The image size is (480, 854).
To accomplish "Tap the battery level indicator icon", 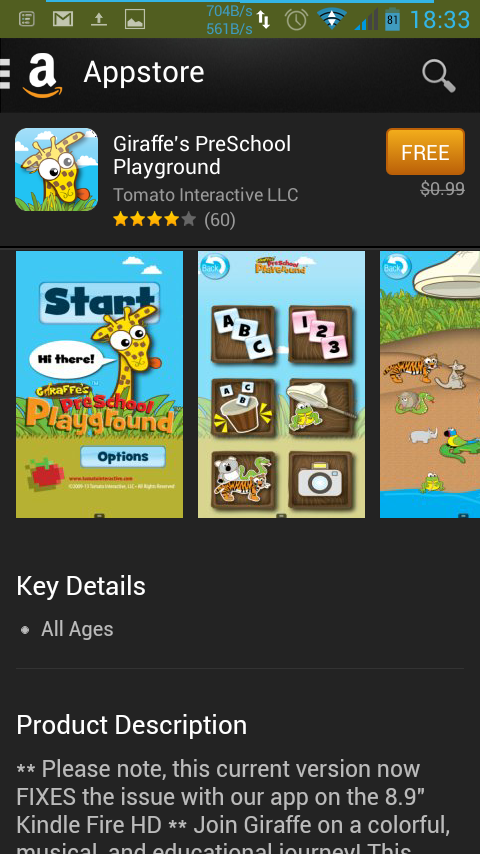I will pos(392,20).
